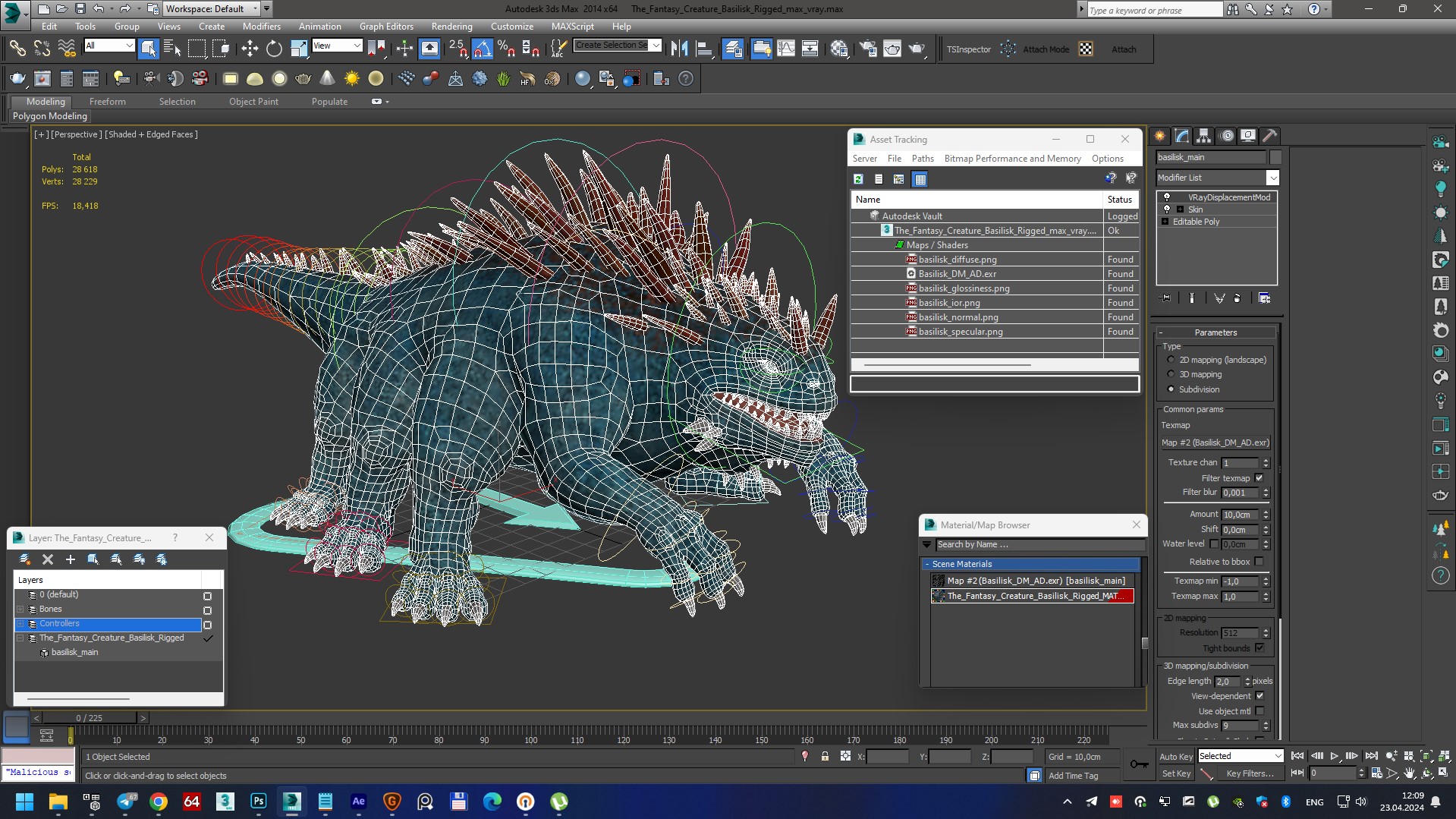Screen dimensions: 1456x819
Task: Open After Effects from taskbar
Action: pyautogui.click(x=358, y=801)
